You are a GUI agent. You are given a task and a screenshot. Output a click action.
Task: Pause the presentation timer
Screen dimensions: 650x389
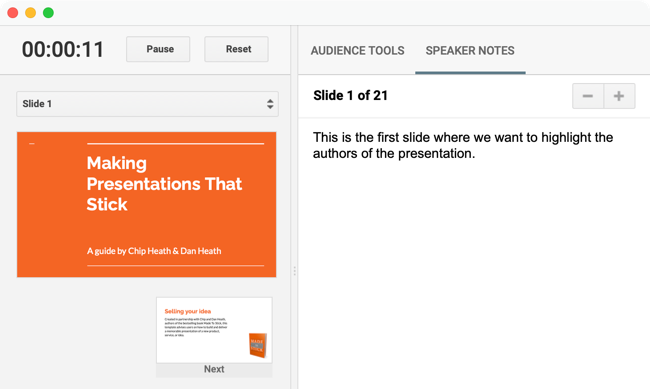pos(158,49)
